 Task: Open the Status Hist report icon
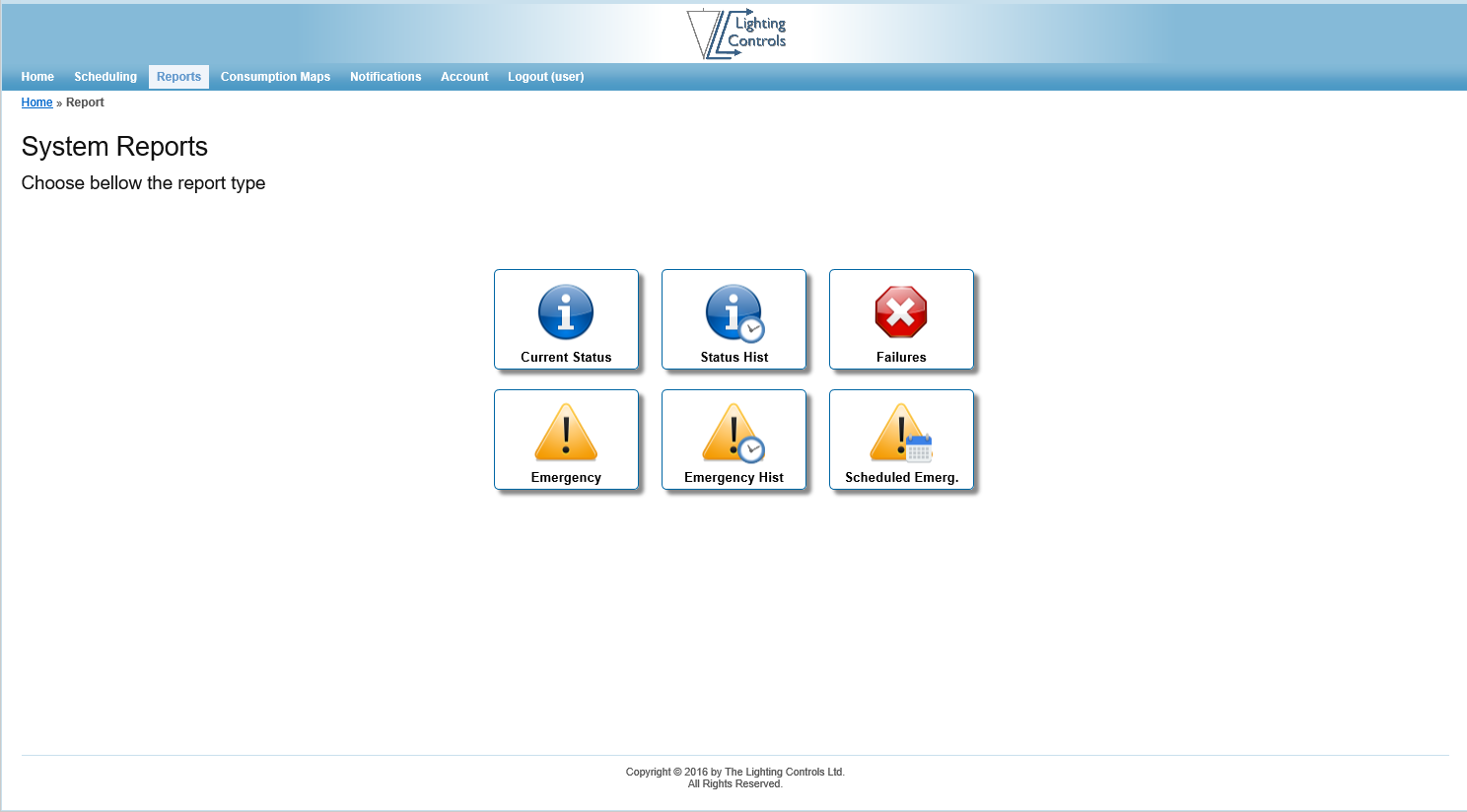click(x=734, y=313)
